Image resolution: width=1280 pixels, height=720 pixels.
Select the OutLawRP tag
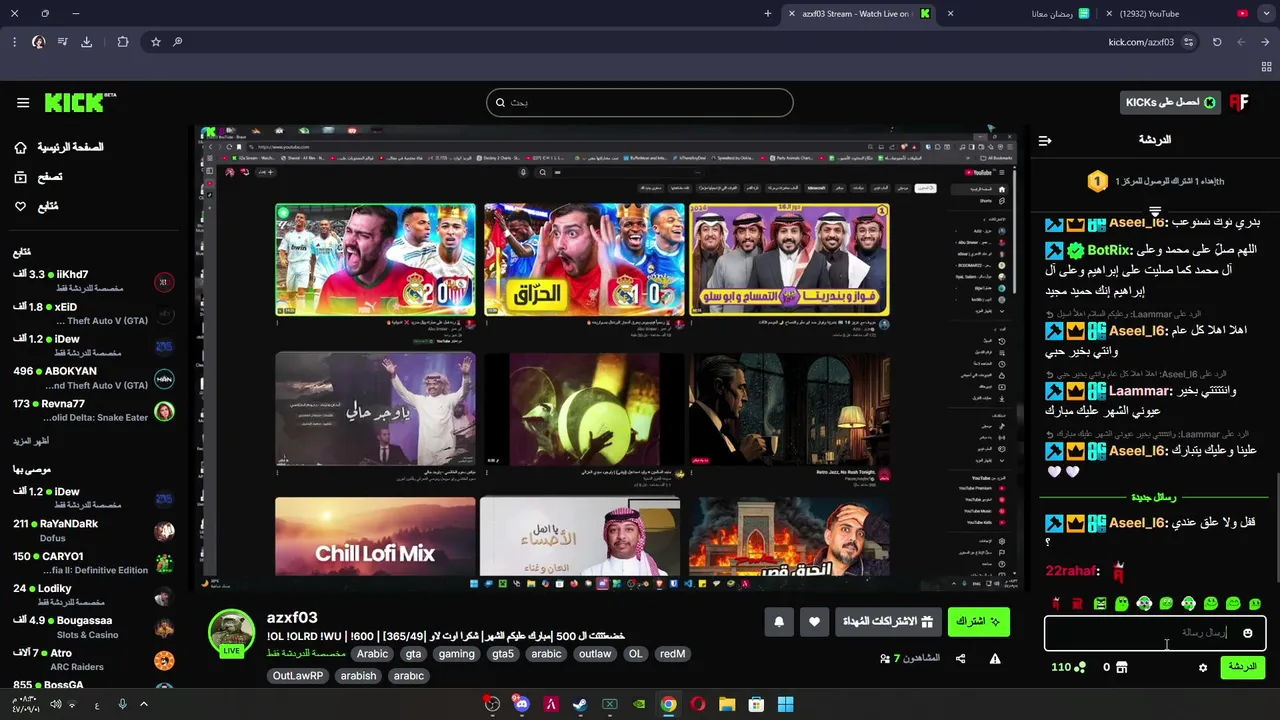(x=298, y=676)
